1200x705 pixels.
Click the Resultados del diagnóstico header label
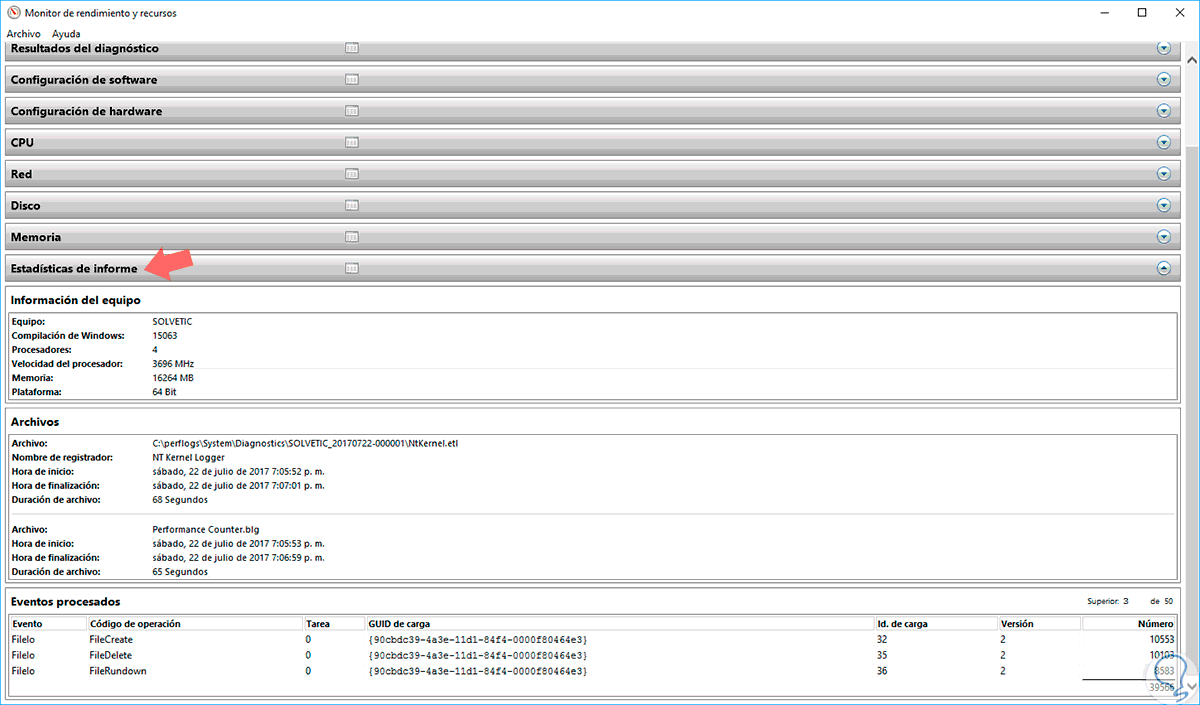pyautogui.click(x=84, y=48)
